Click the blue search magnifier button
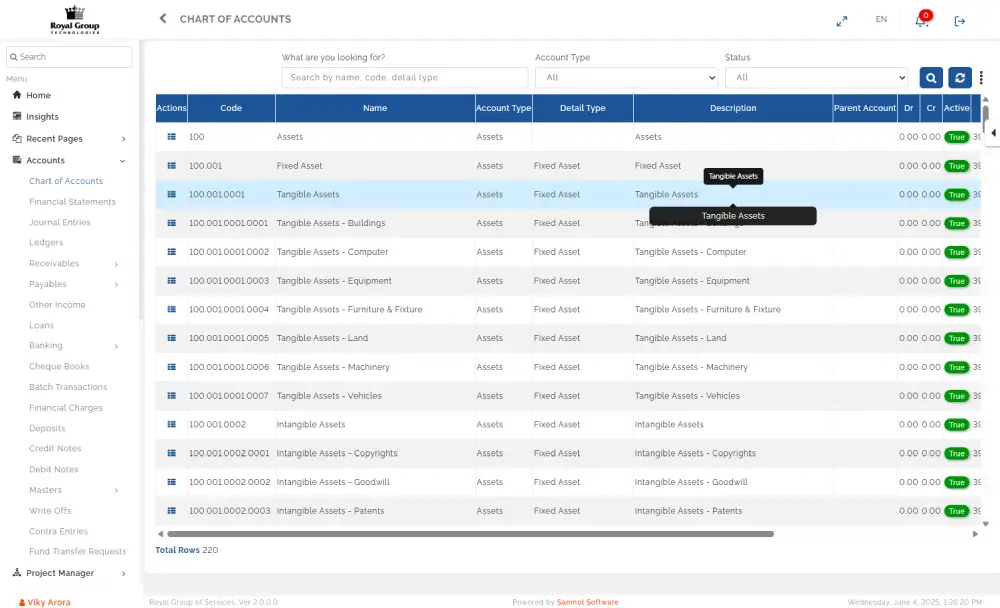 coord(931,78)
